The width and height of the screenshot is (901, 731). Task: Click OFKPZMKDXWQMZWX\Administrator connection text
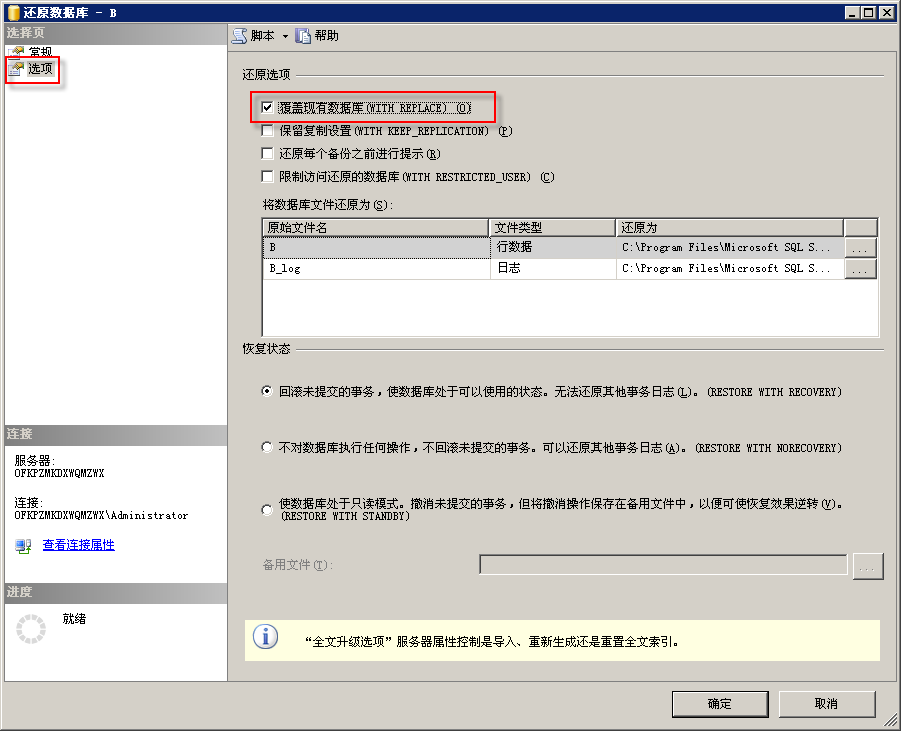coord(101,516)
